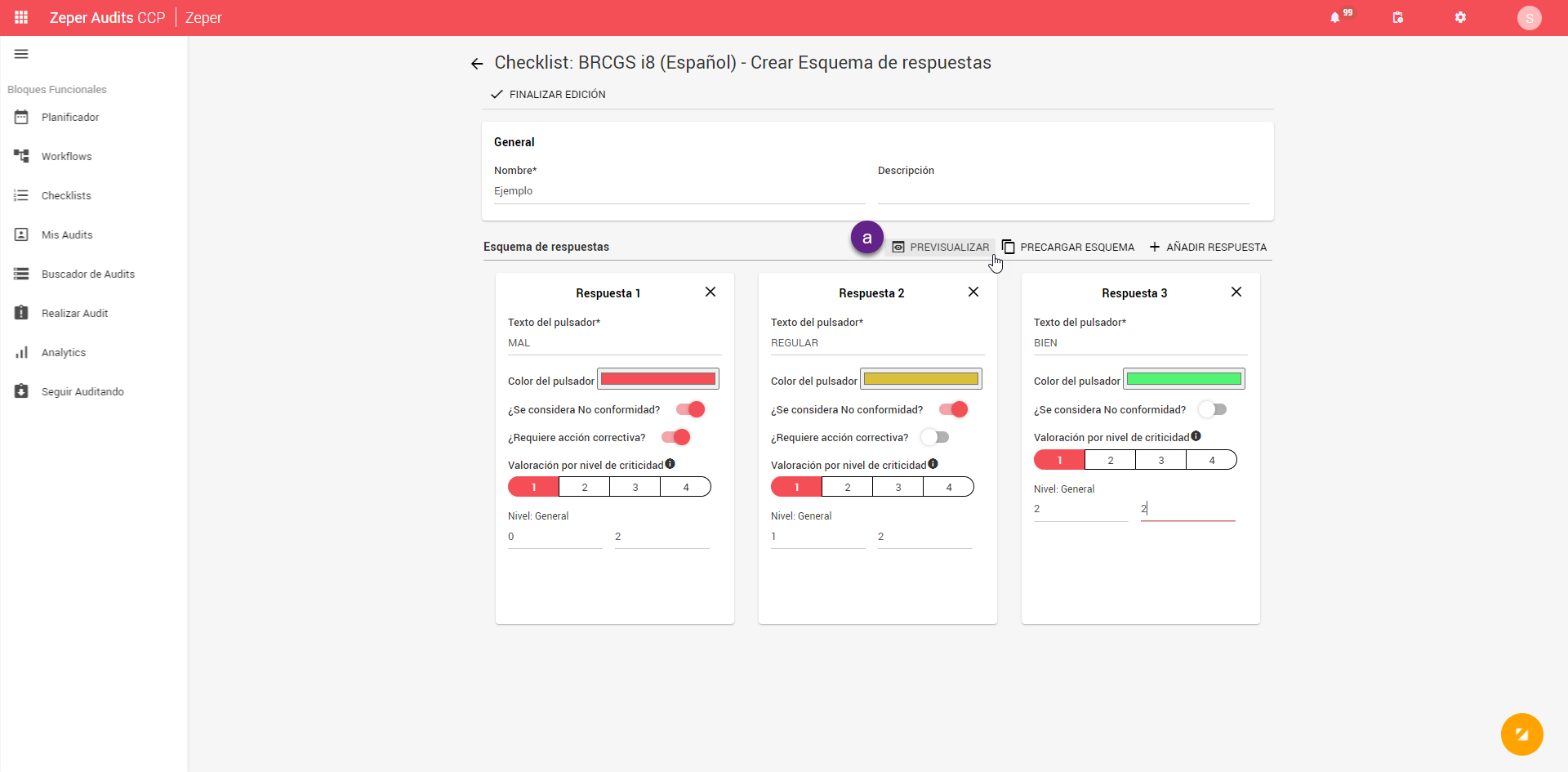The image size is (1568, 772).
Task: Toggle No conformidad for Respuesta 1
Action: coord(690,409)
